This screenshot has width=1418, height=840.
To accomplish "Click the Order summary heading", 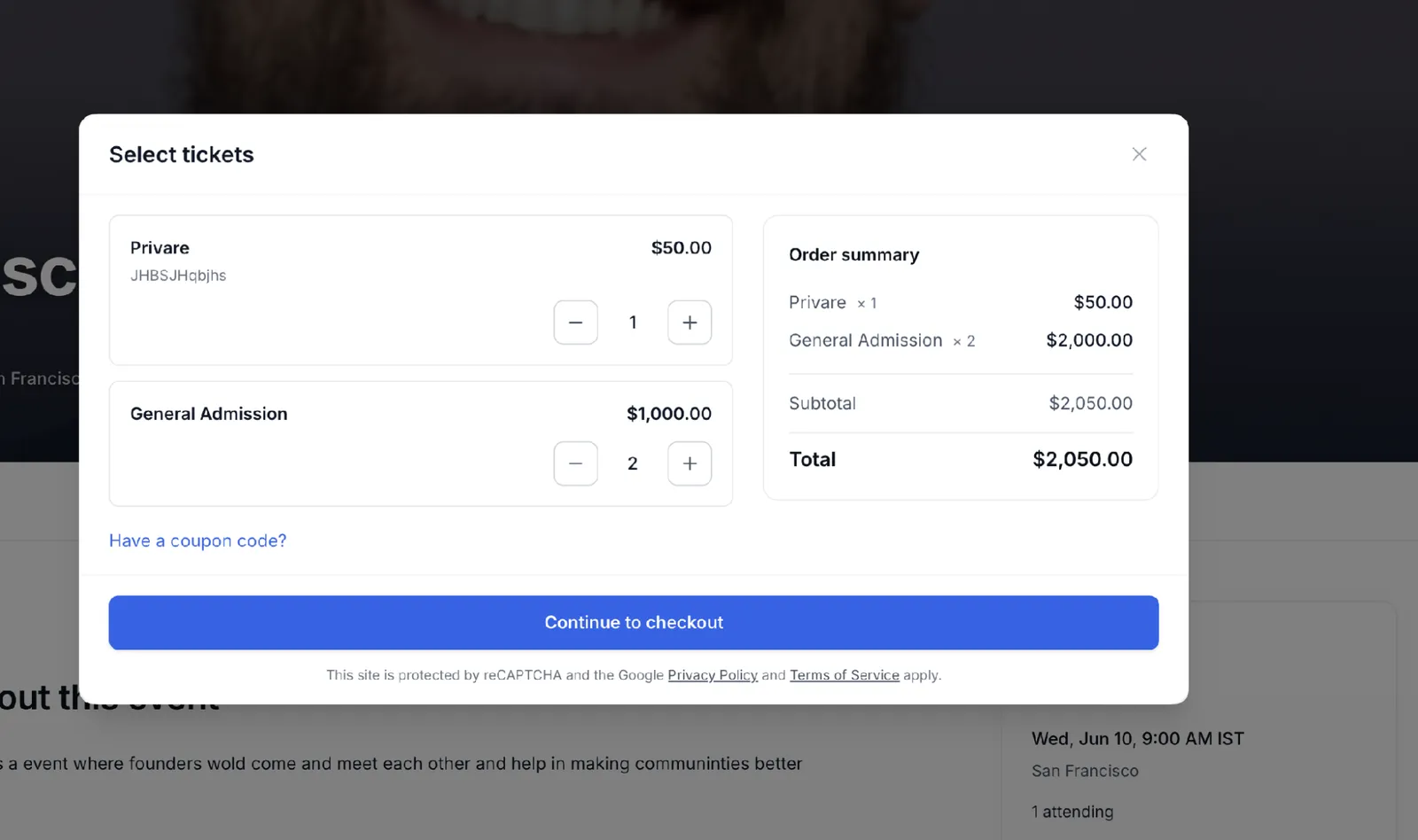I will point(854,255).
